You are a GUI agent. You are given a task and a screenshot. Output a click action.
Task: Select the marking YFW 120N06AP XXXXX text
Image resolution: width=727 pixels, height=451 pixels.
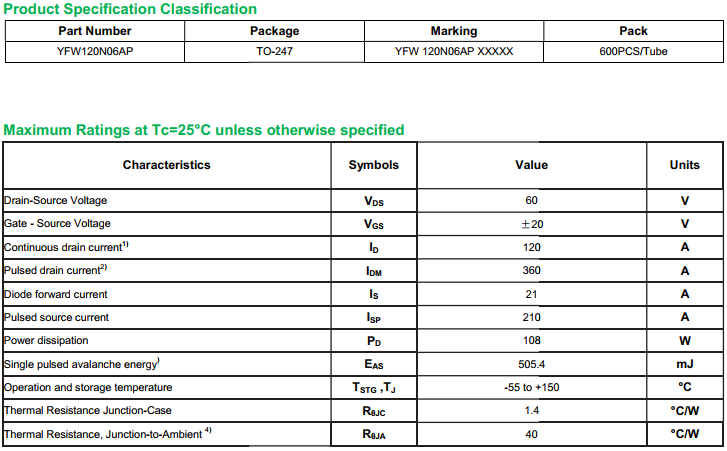click(453, 51)
